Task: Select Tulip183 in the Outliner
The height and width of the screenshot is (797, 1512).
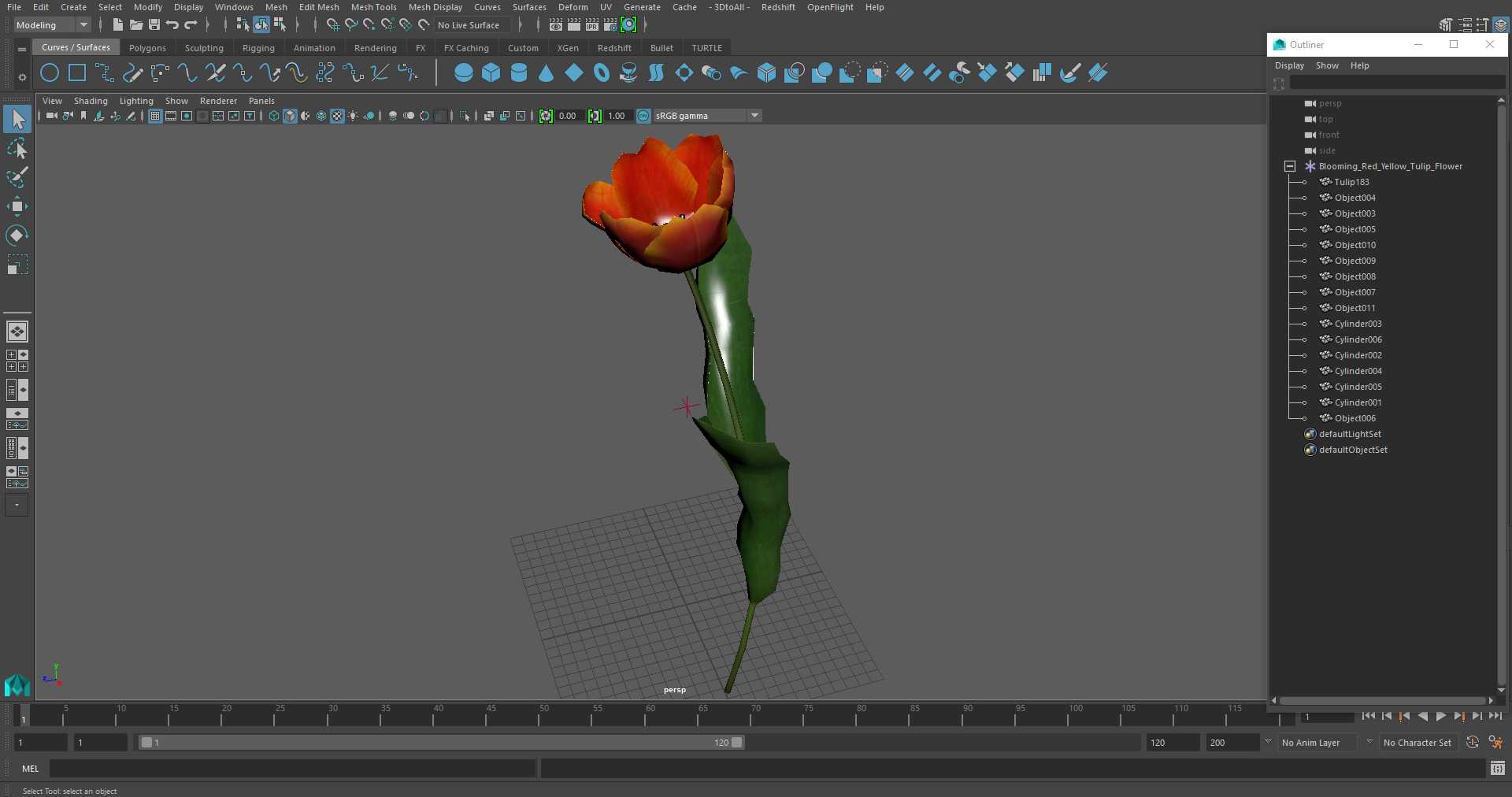Action: pyautogui.click(x=1351, y=182)
